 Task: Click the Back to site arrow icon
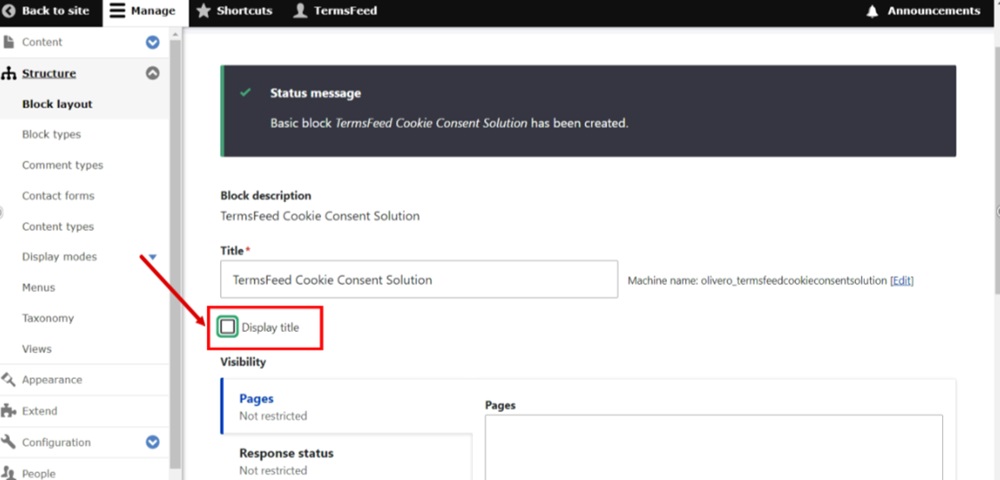[9, 11]
